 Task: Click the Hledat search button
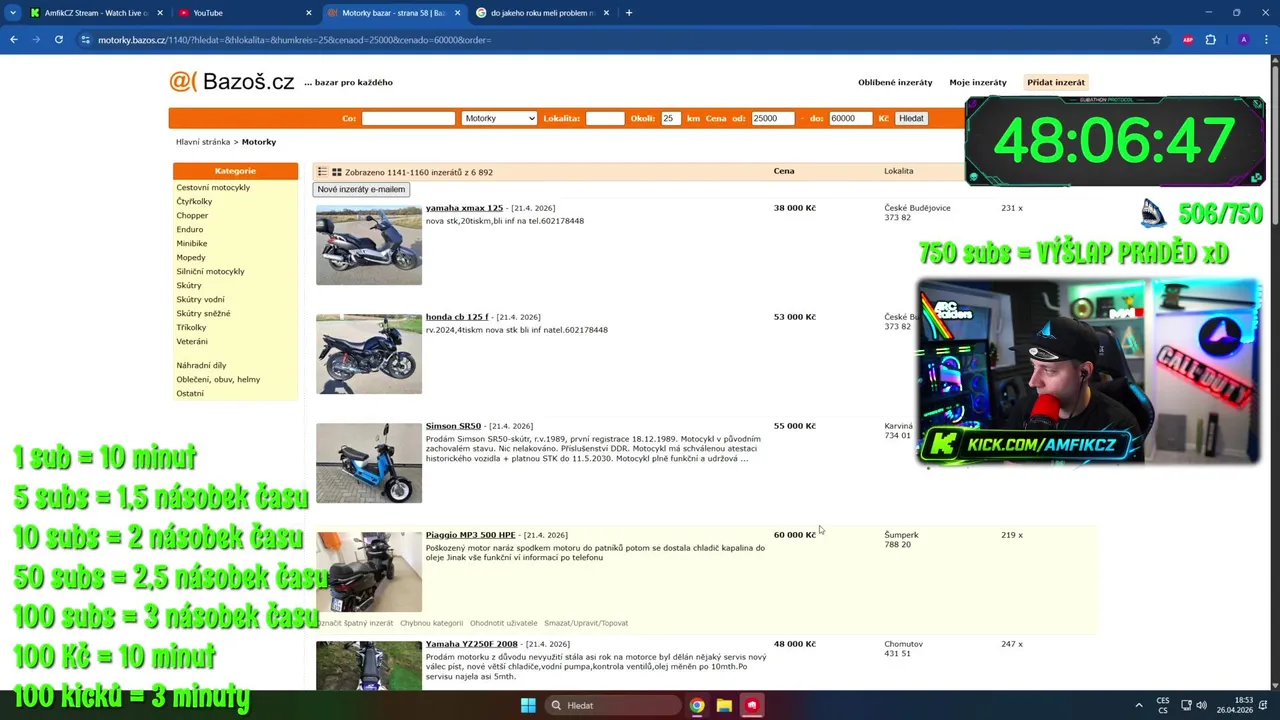[911, 118]
